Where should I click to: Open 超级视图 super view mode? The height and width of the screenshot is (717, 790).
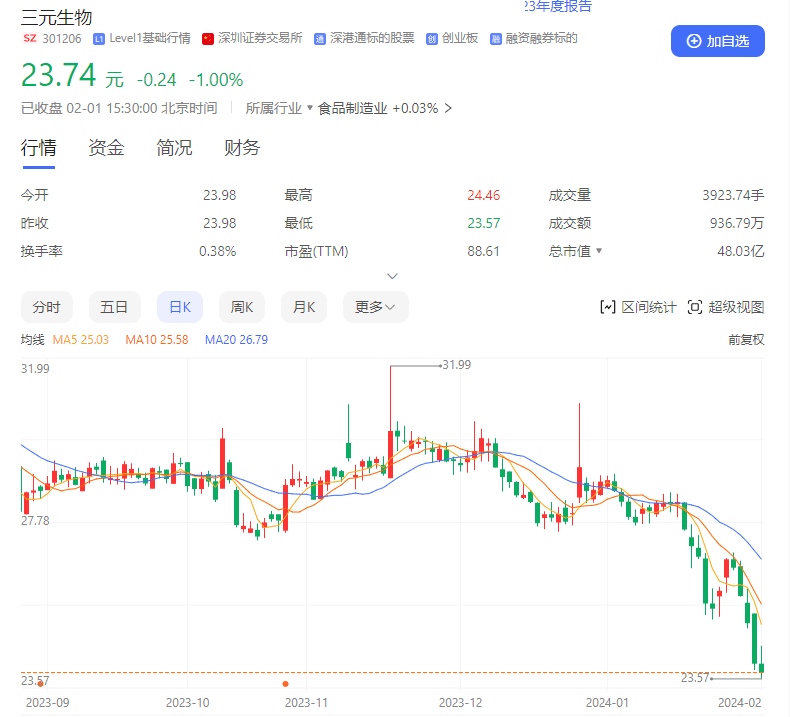click(x=726, y=307)
